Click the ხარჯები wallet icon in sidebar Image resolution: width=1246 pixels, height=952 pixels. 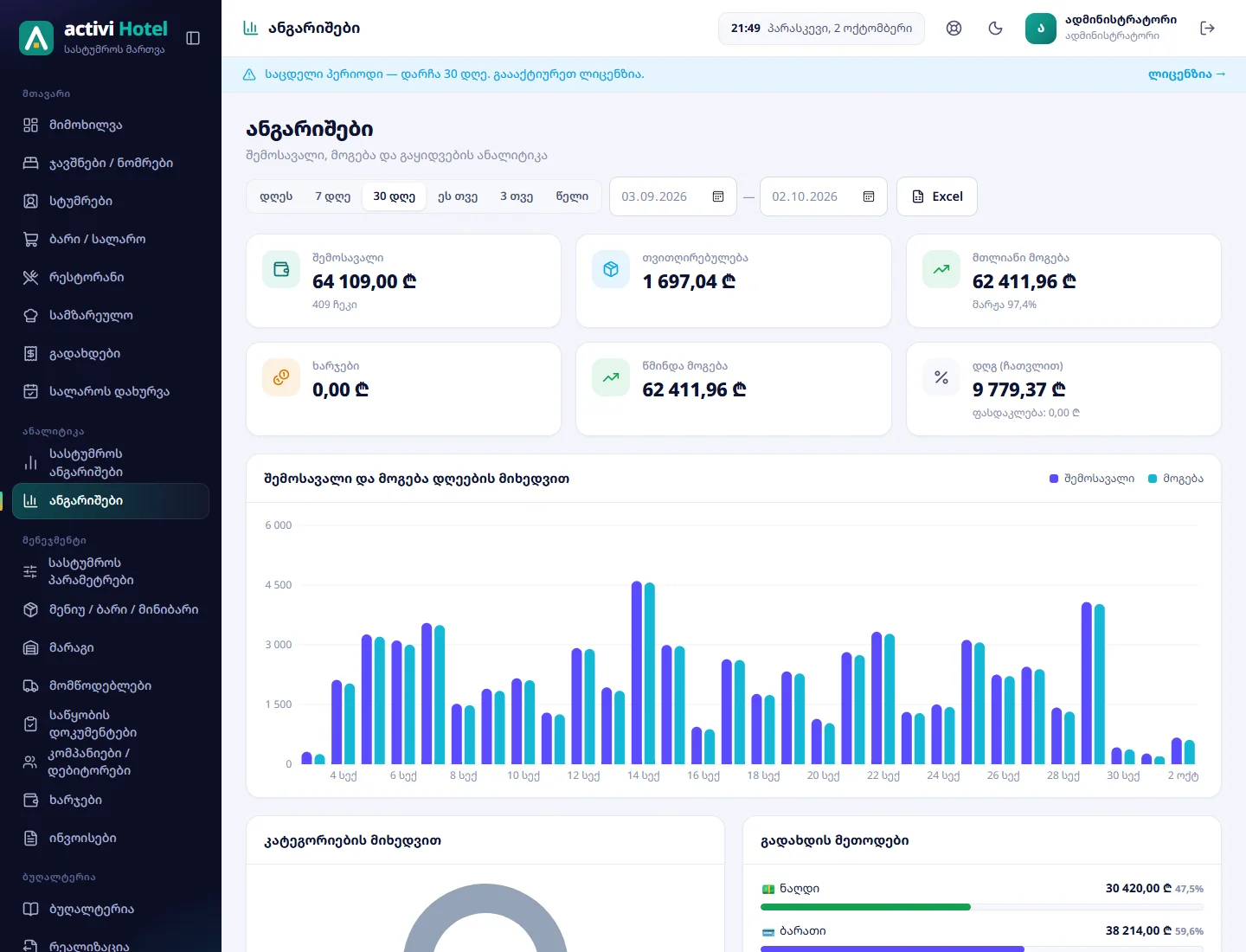(x=30, y=800)
